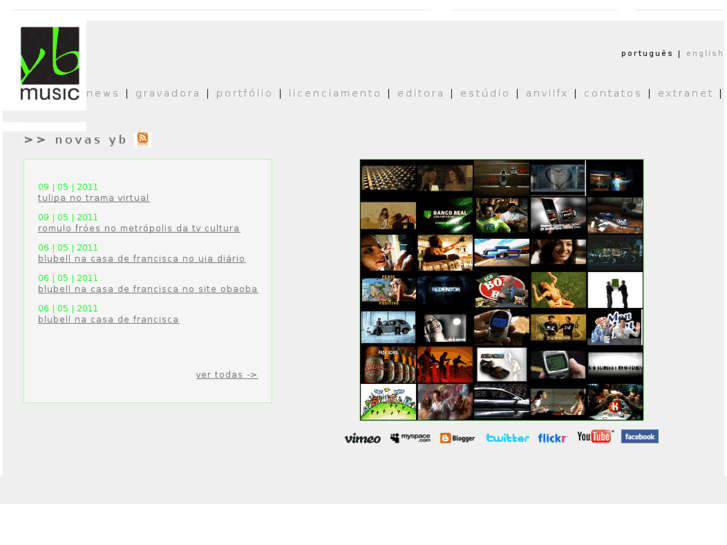Screen dimensions: 727x545
Task: Open the RSS feed icon
Action: 143,139
